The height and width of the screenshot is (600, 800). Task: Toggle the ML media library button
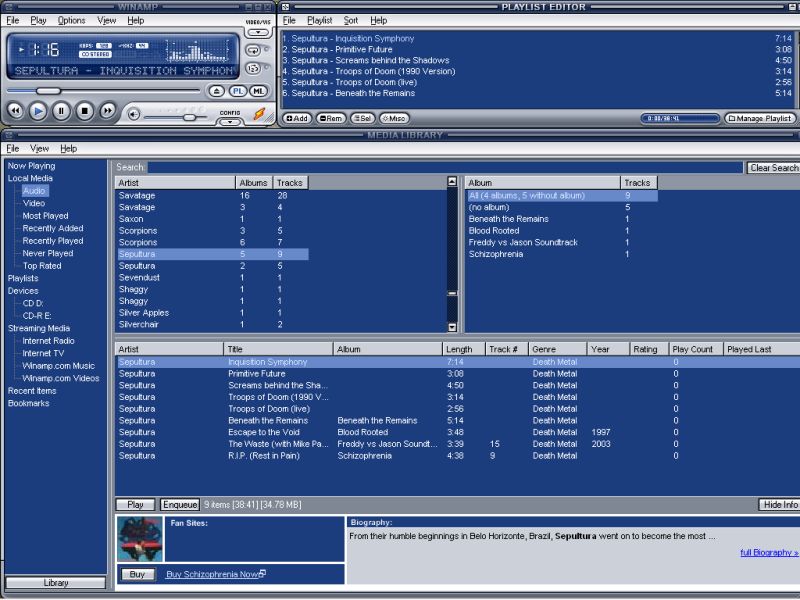258,91
